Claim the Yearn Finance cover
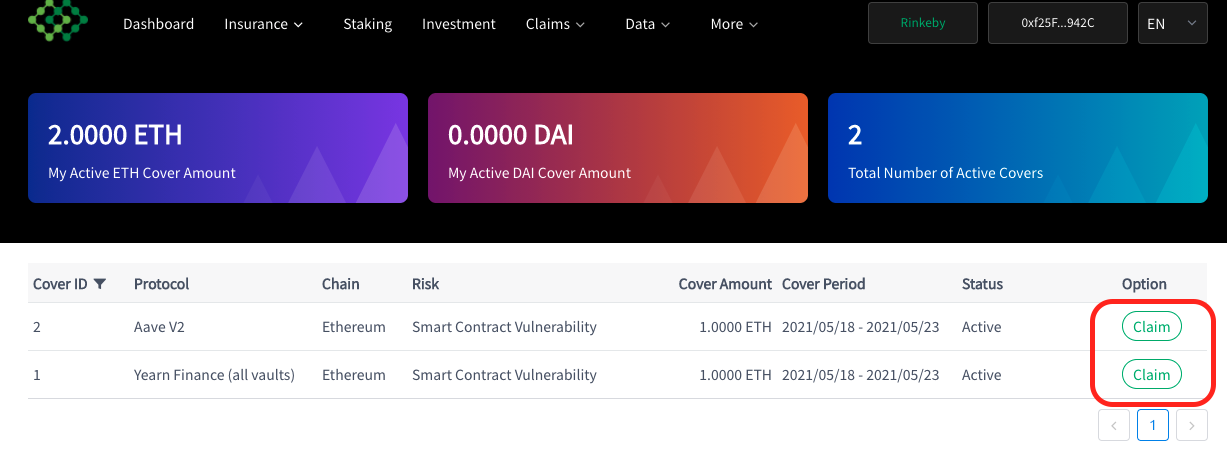 [1152, 375]
